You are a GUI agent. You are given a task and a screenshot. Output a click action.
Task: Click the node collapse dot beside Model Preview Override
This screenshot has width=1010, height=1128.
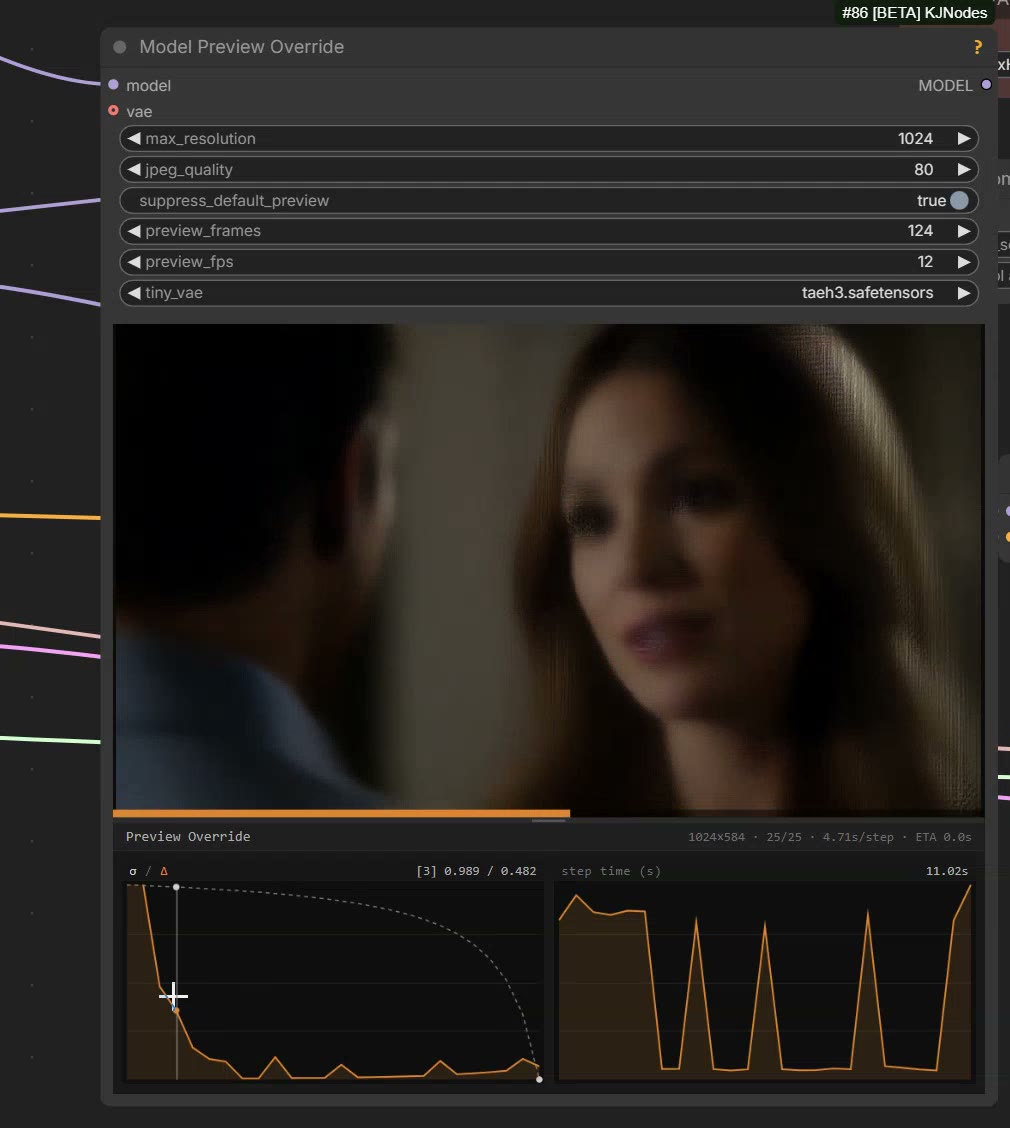coord(120,47)
